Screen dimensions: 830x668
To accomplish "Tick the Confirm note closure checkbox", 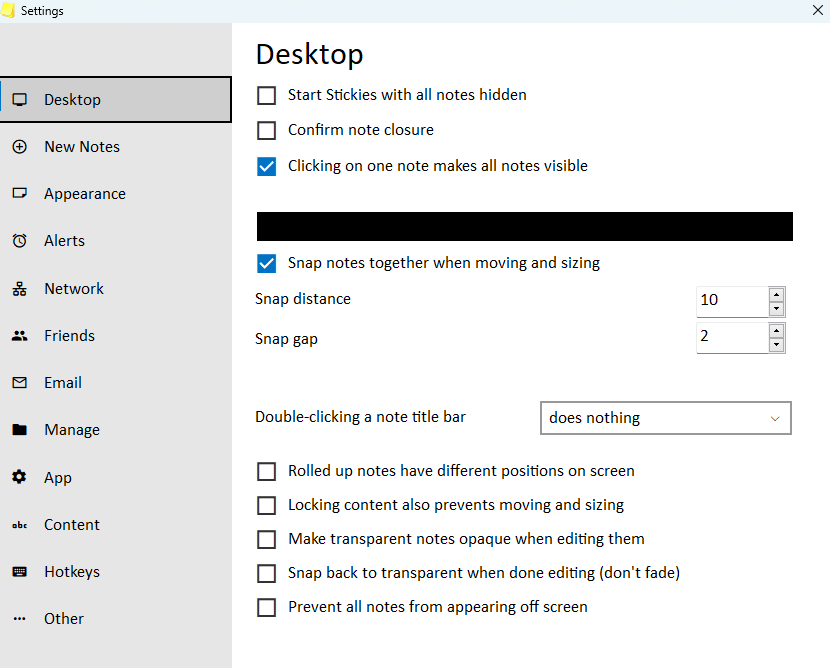I will pos(267,131).
